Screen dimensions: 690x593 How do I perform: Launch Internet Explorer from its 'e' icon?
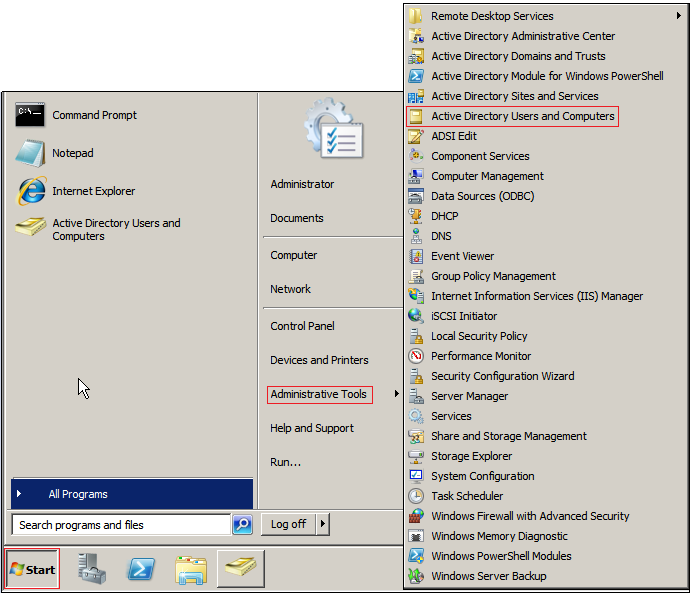click(x=31, y=191)
